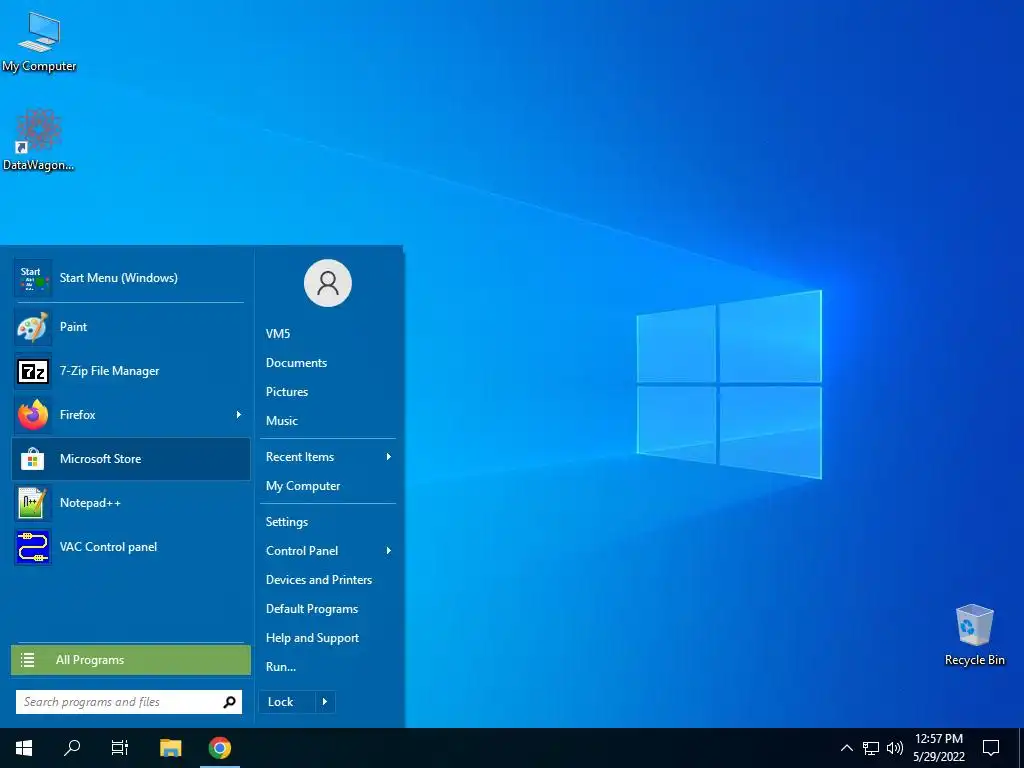
Task: Click the VAC Control panel icon
Action: 33,547
